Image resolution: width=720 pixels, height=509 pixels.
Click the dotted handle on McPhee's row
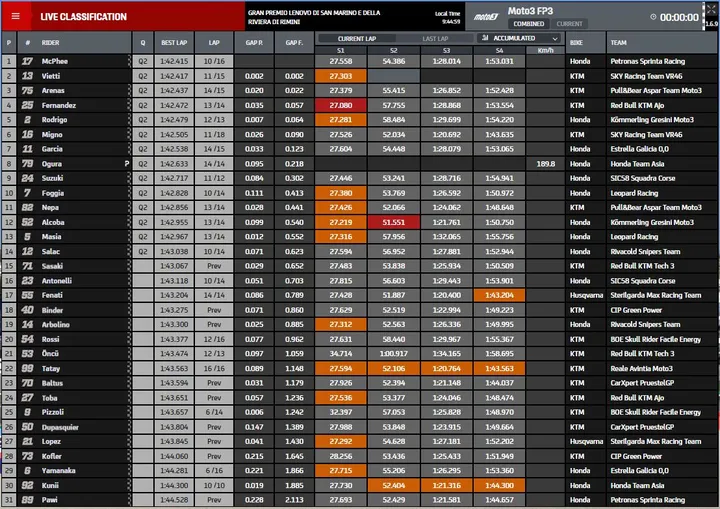coord(129,61)
